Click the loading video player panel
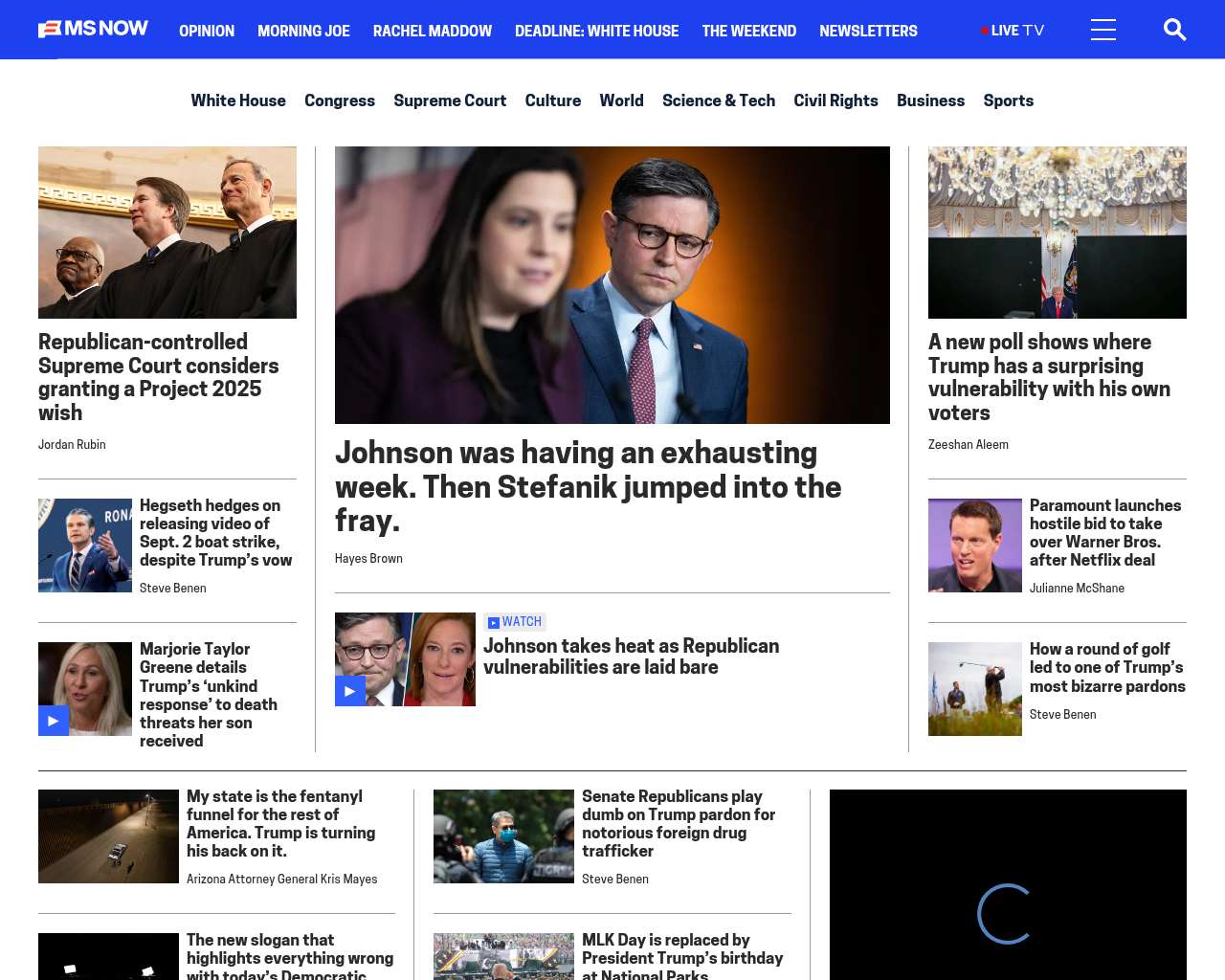1225x980 pixels. coord(1007,885)
